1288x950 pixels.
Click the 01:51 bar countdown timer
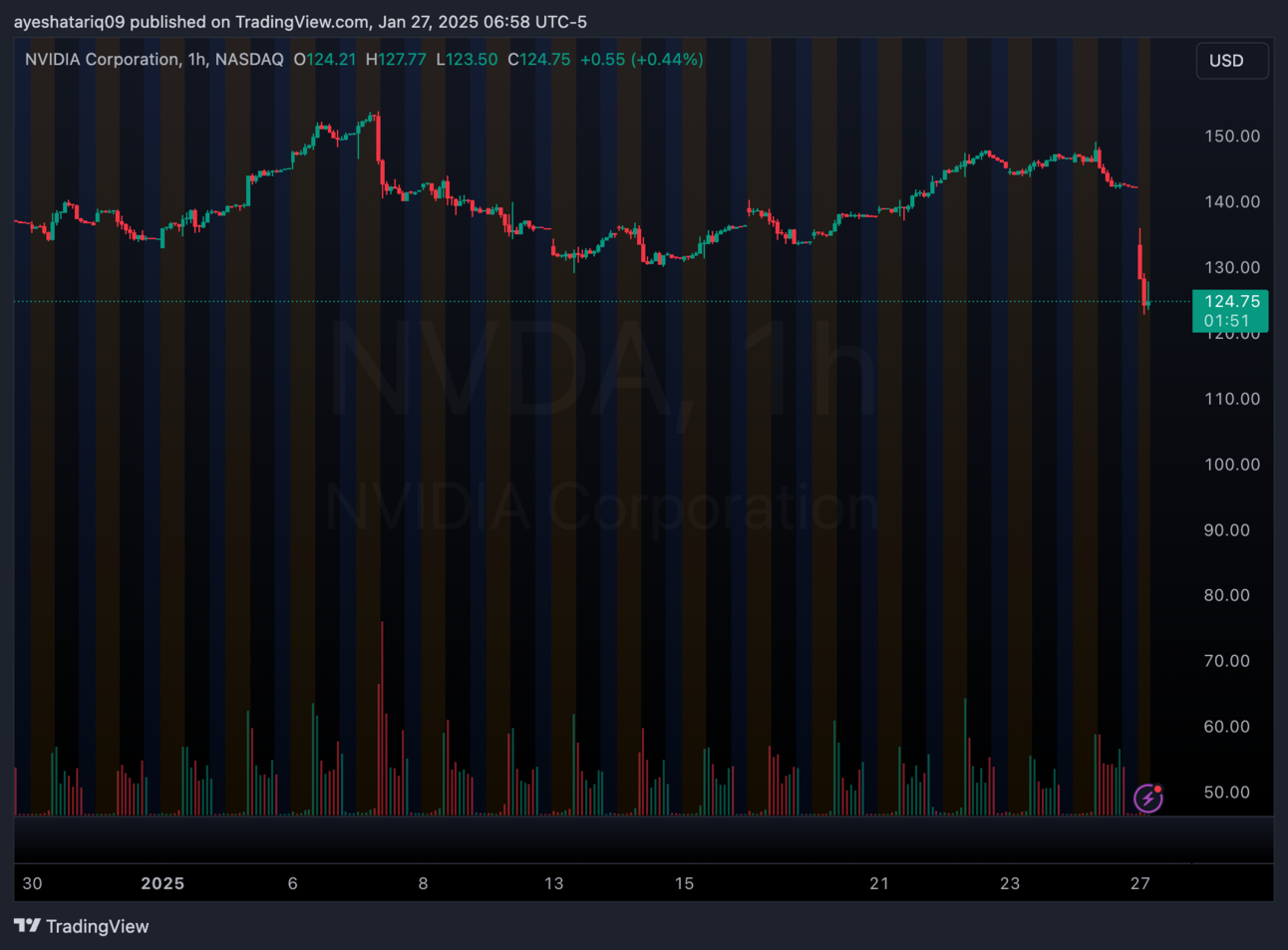1226,321
